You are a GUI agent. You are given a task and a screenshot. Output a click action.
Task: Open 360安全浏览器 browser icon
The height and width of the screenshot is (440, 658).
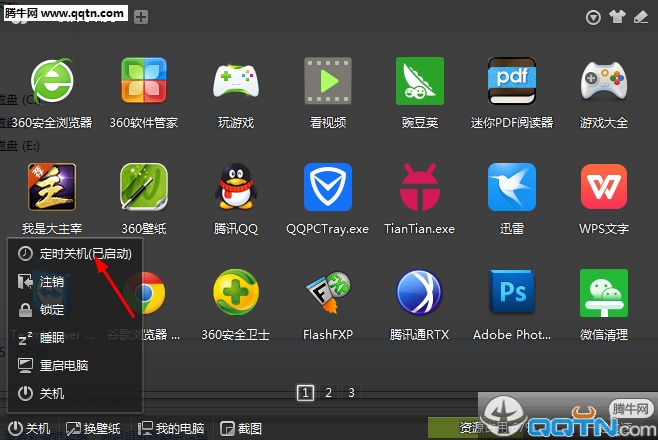coord(52,81)
